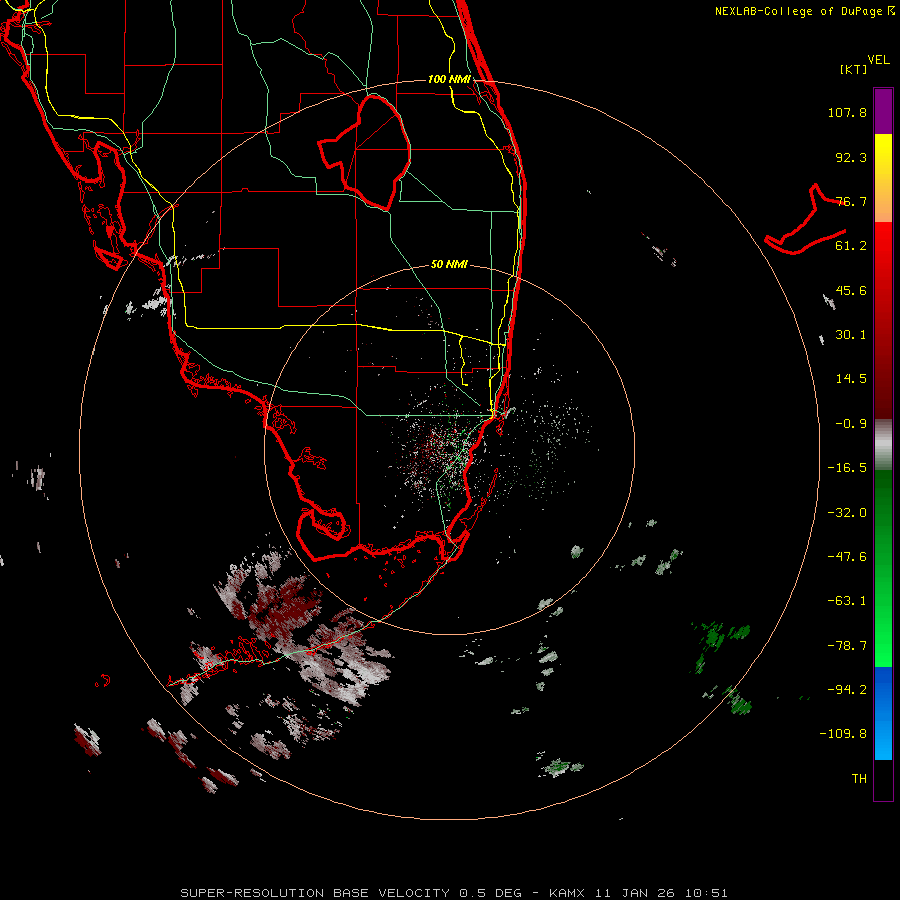Viewport: 900px width, 900px height.
Task: Click the -109.8 scale value
Action: [844, 734]
